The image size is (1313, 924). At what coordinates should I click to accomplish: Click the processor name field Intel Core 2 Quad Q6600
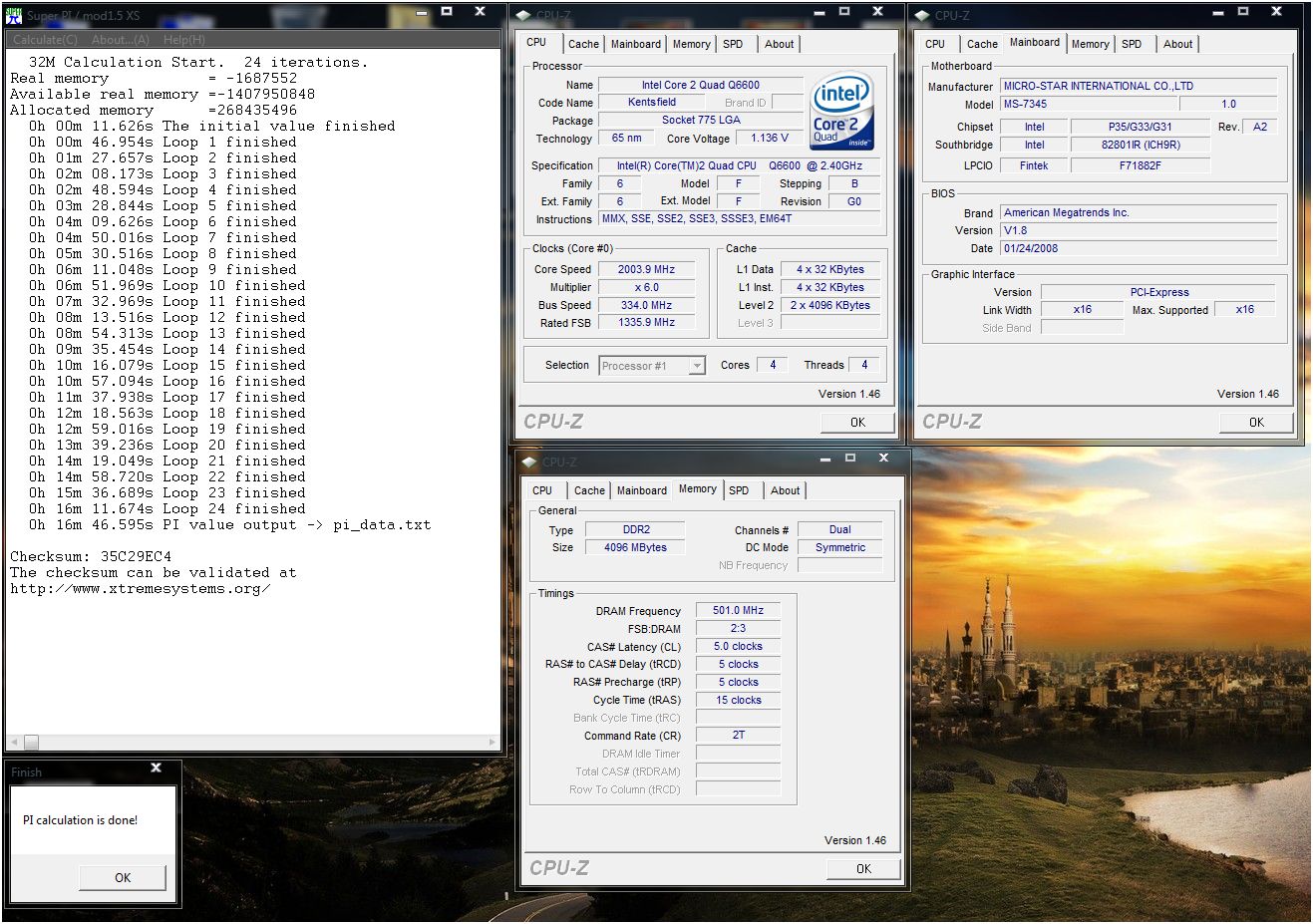701,85
